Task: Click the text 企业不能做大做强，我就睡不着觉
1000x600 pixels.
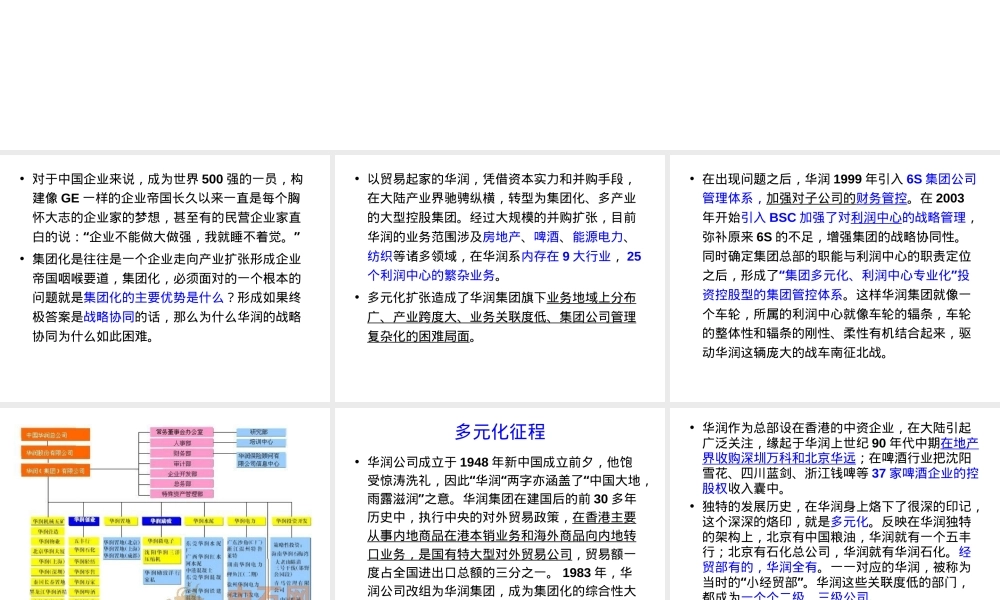Action: (x=191, y=237)
